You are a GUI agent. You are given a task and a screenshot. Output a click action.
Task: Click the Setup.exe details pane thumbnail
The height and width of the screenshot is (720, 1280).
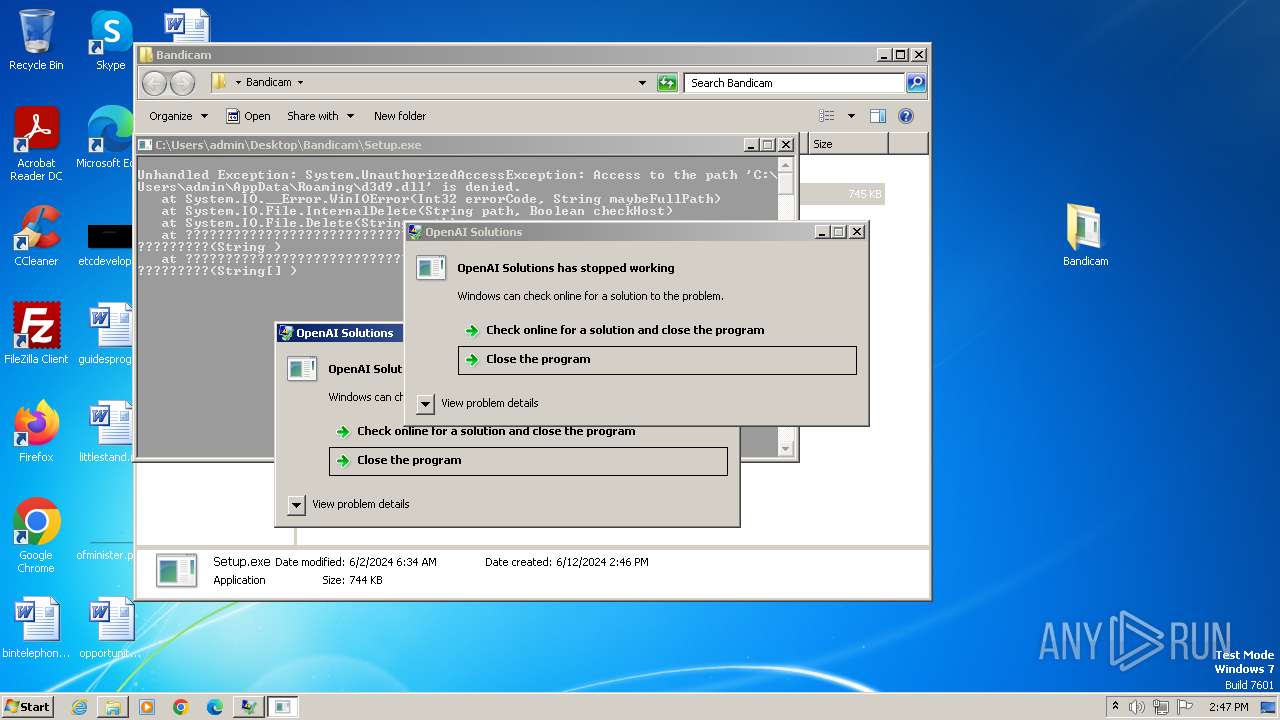177,571
